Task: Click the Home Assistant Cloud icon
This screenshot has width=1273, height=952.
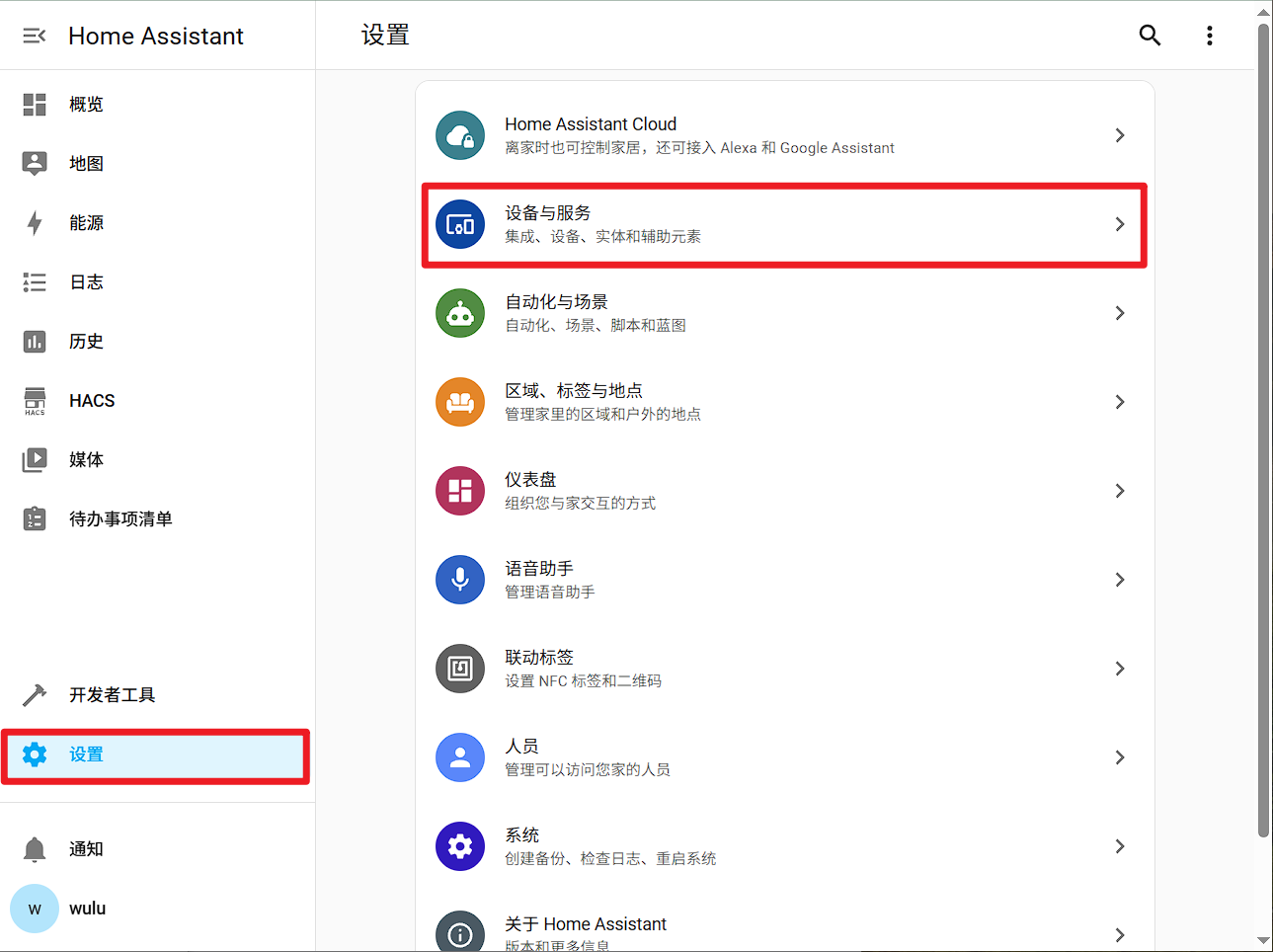Action: click(460, 135)
